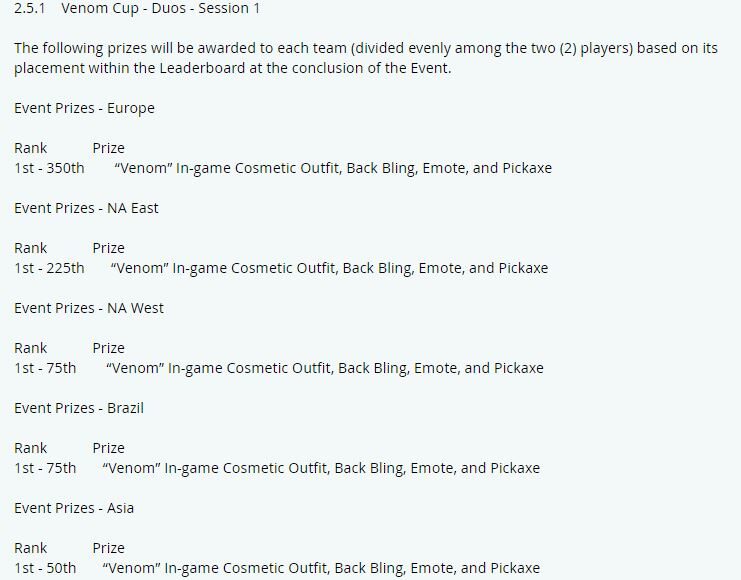
Task: Click the 1st - 225th rank entry
Action: point(49,268)
